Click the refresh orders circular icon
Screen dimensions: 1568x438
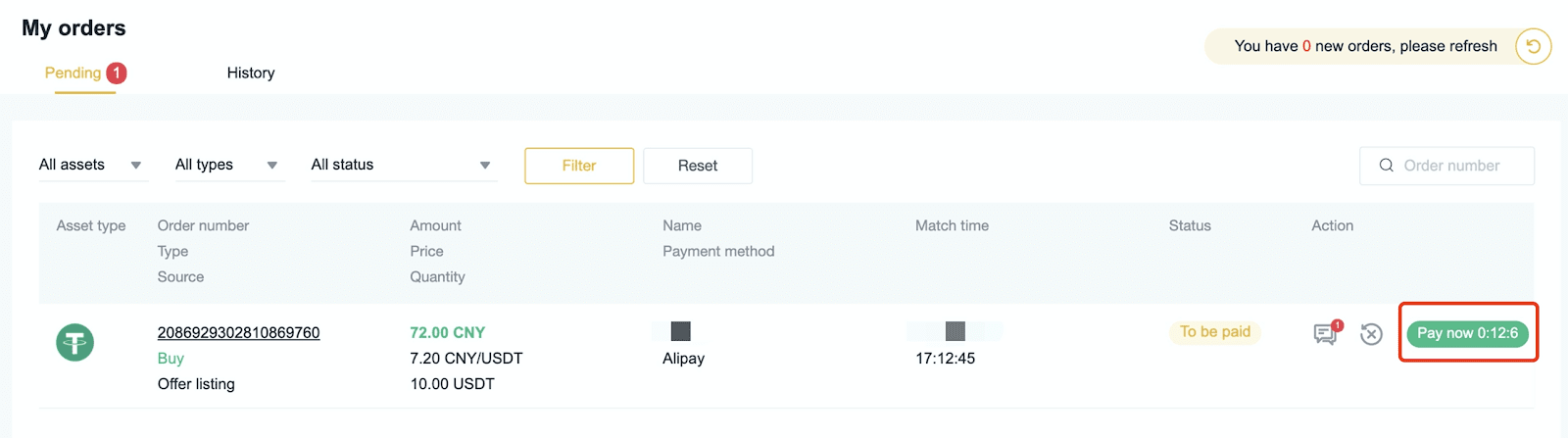(x=1533, y=46)
